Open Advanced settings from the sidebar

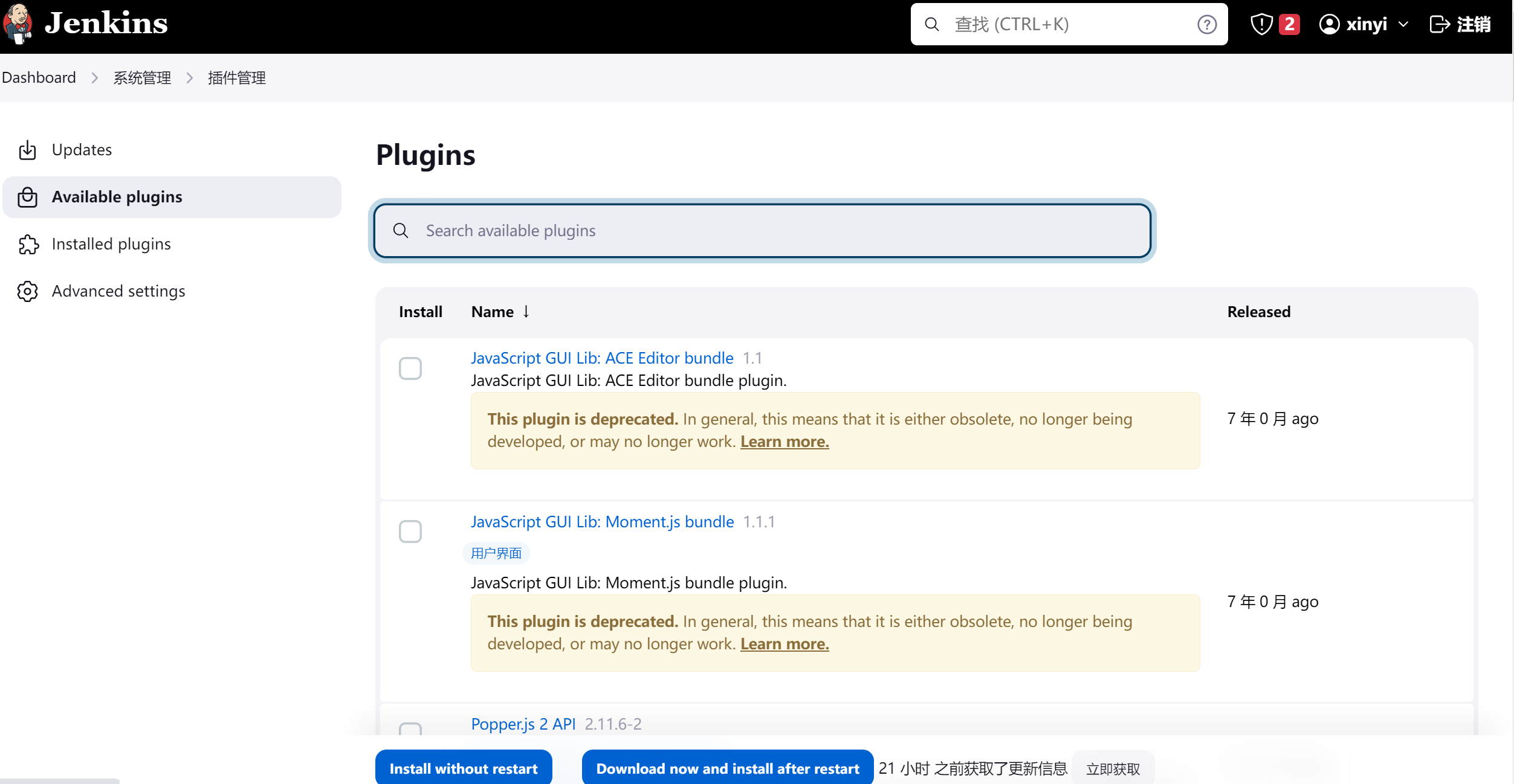click(x=118, y=291)
